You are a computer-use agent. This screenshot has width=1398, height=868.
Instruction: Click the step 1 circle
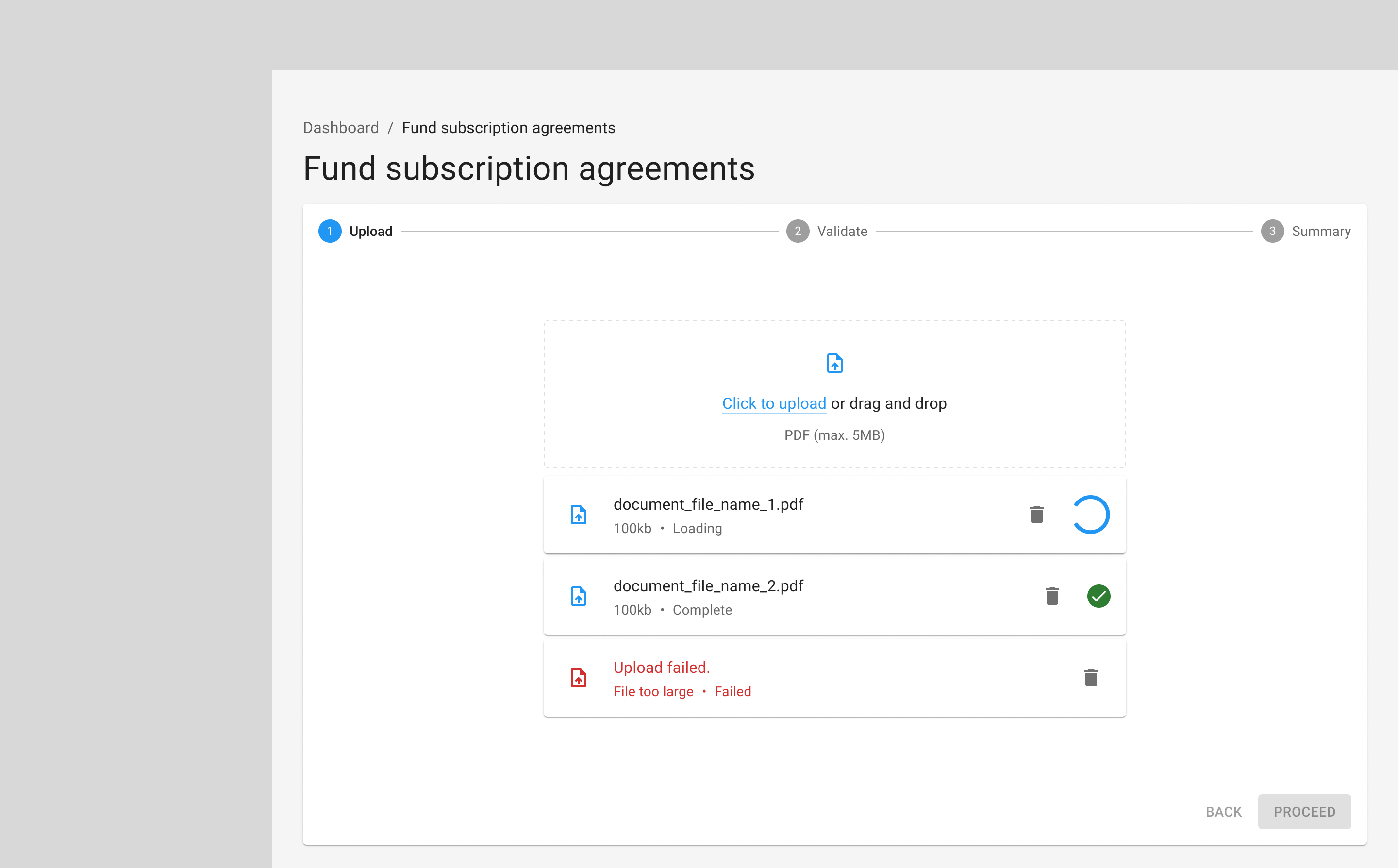point(330,232)
